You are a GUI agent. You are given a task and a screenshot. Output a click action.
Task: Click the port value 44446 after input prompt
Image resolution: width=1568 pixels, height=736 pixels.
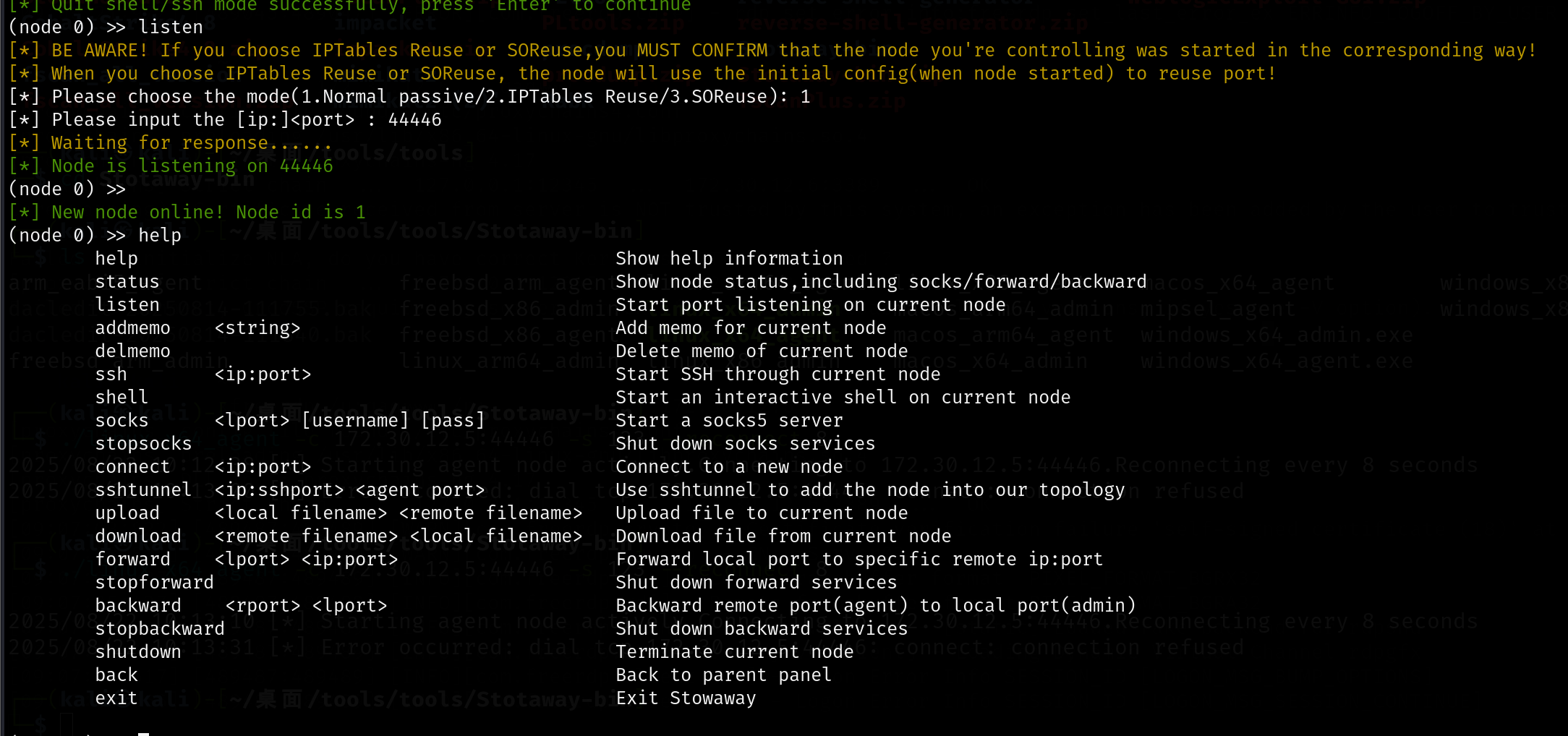pos(415,119)
